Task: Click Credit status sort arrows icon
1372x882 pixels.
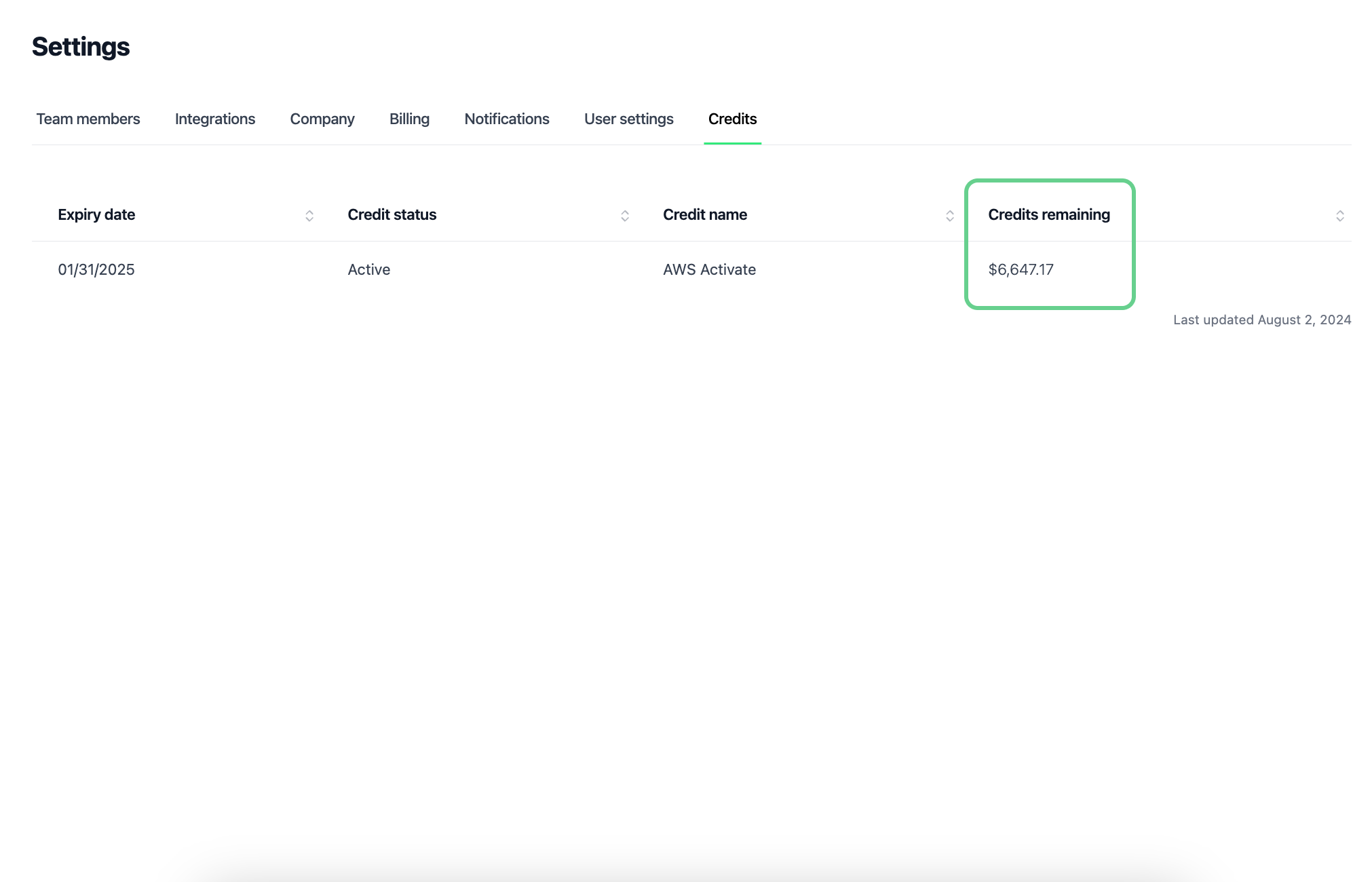Action: tap(625, 216)
